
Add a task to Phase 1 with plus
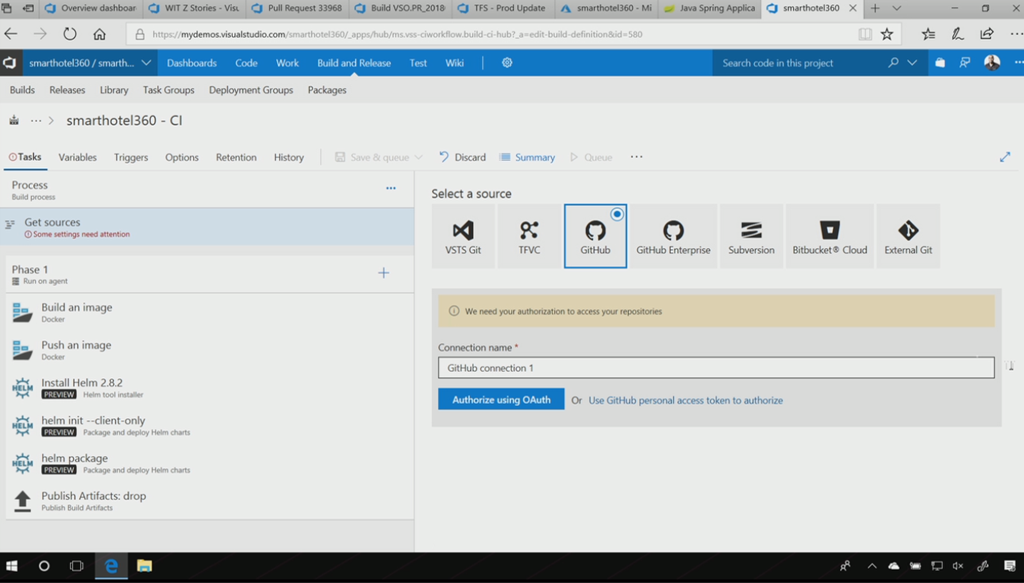[383, 273]
